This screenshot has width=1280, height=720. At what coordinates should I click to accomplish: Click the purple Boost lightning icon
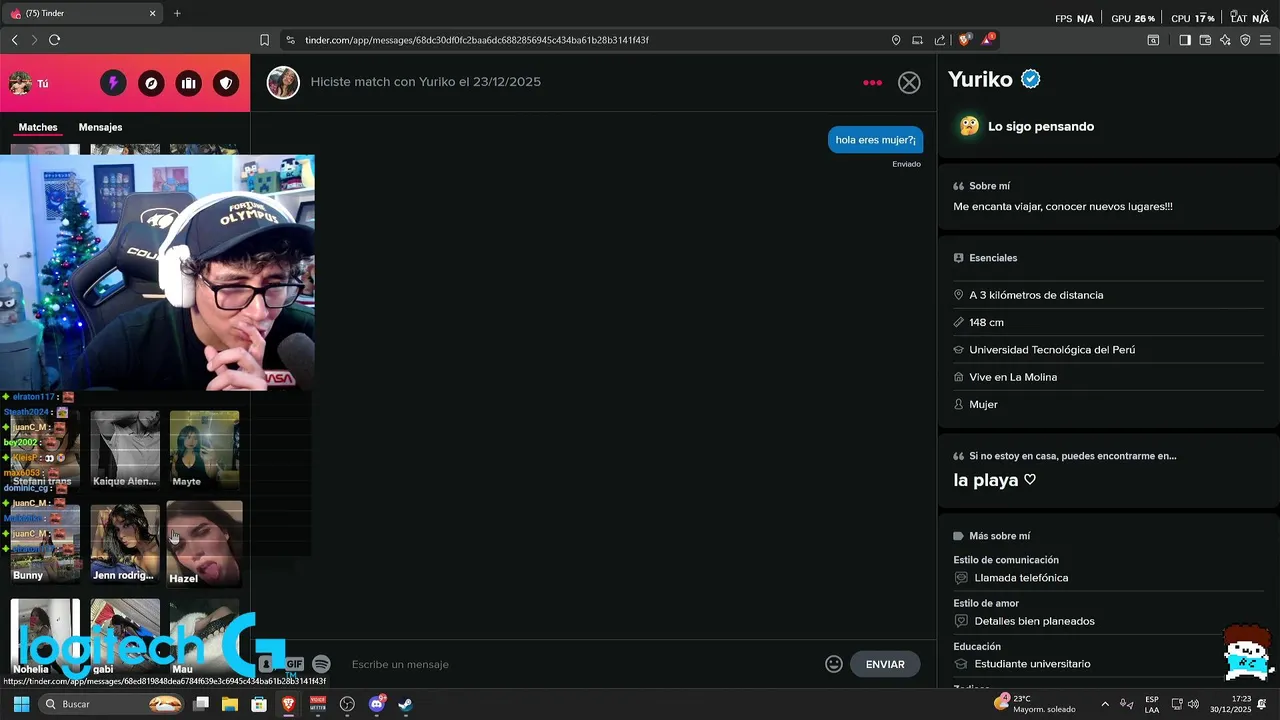click(x=113, y=83)
